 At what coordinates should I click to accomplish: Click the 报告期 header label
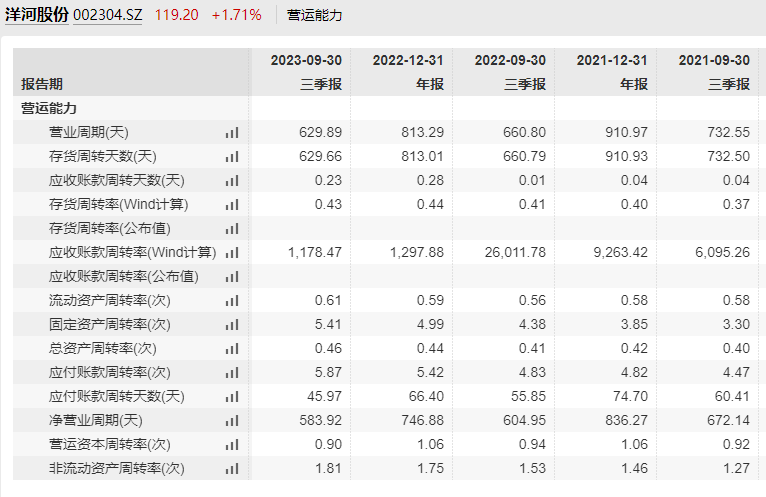click(x=42, y=84)
